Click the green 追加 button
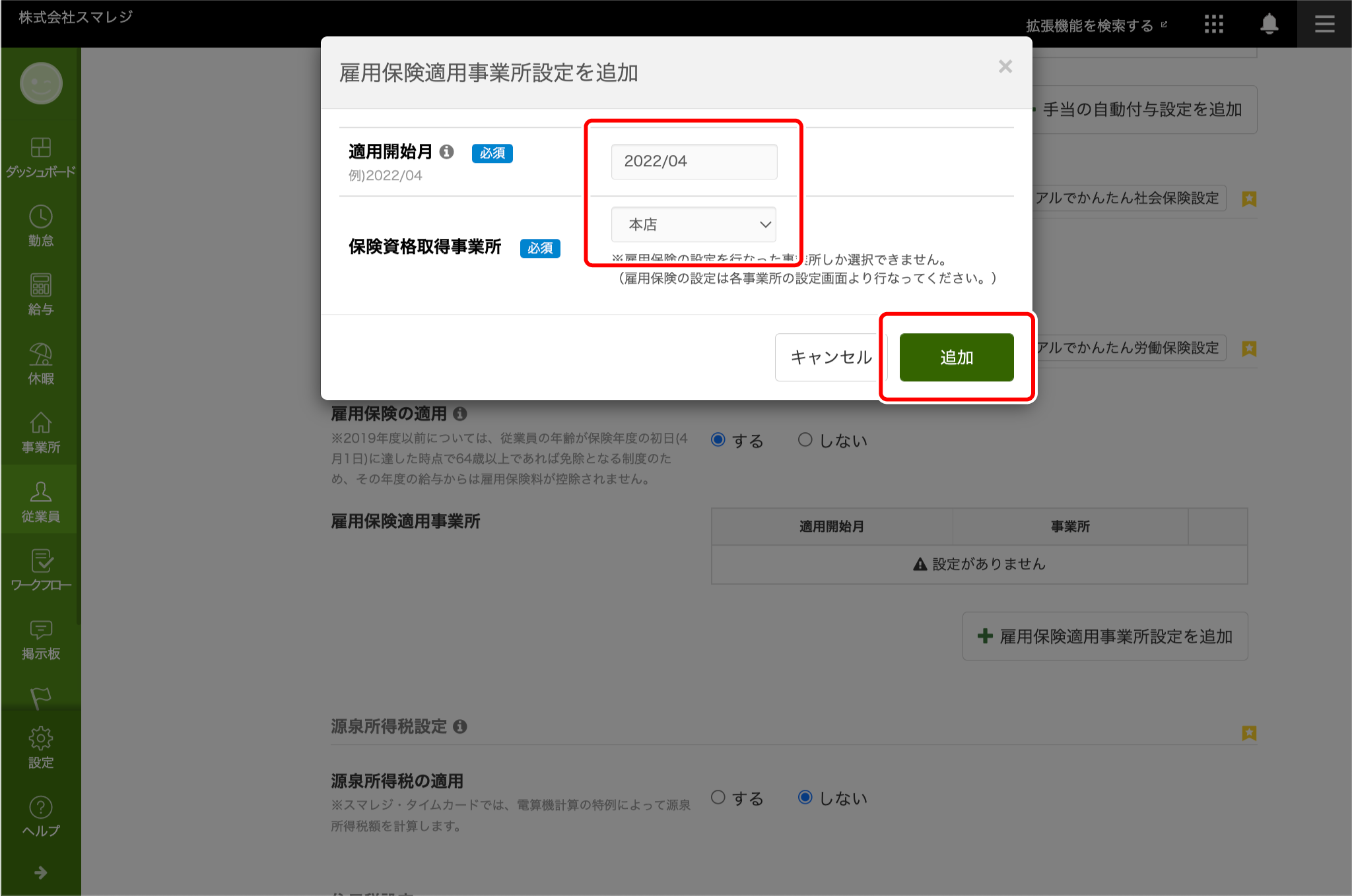 click(x=956, y=357)
